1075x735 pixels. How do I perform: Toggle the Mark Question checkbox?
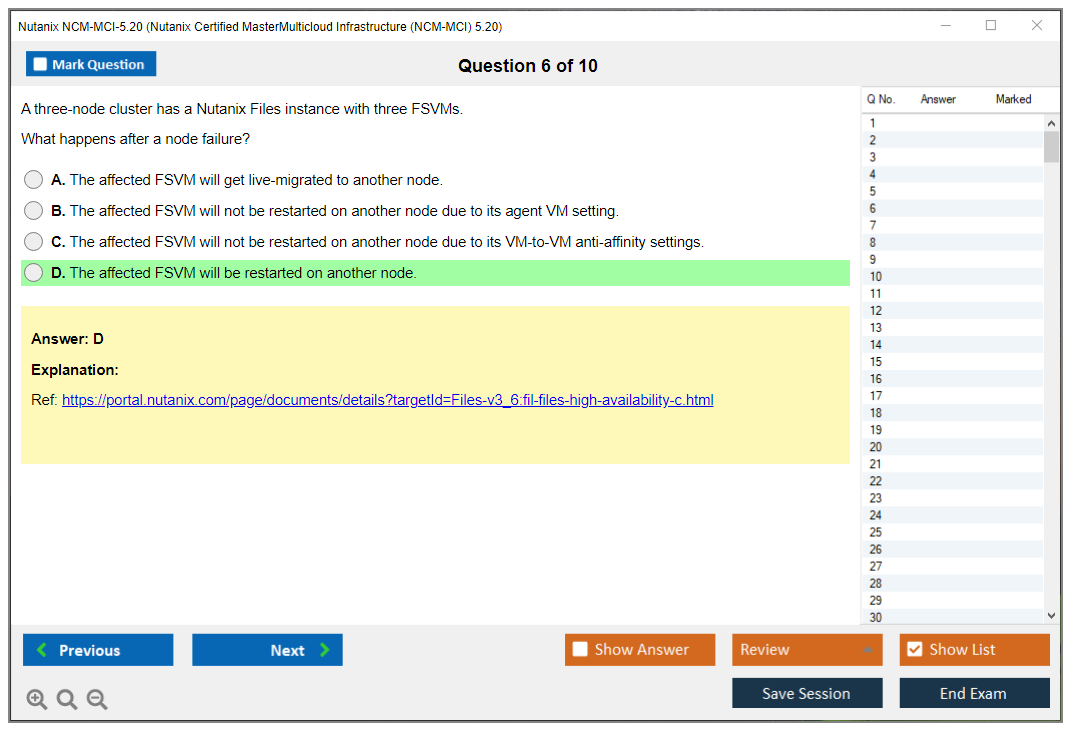coord(41,65)
